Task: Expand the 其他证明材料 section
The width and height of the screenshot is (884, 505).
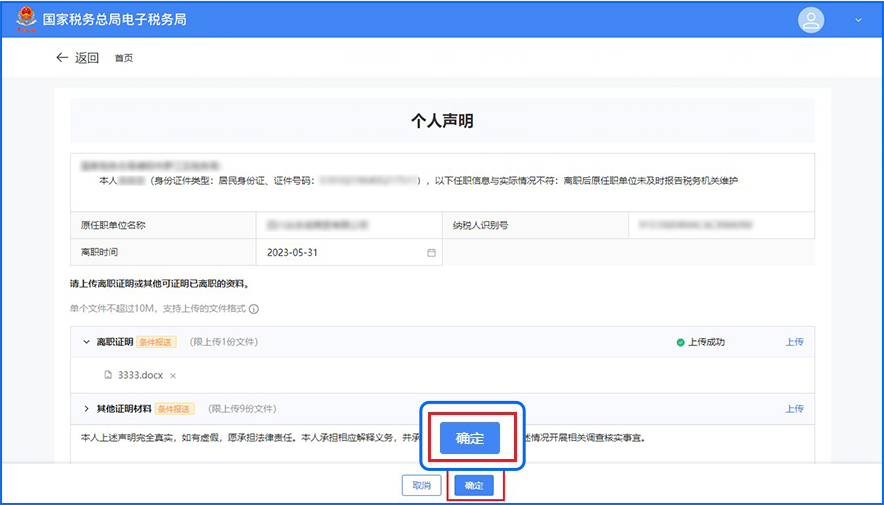Action: (86, 409)
